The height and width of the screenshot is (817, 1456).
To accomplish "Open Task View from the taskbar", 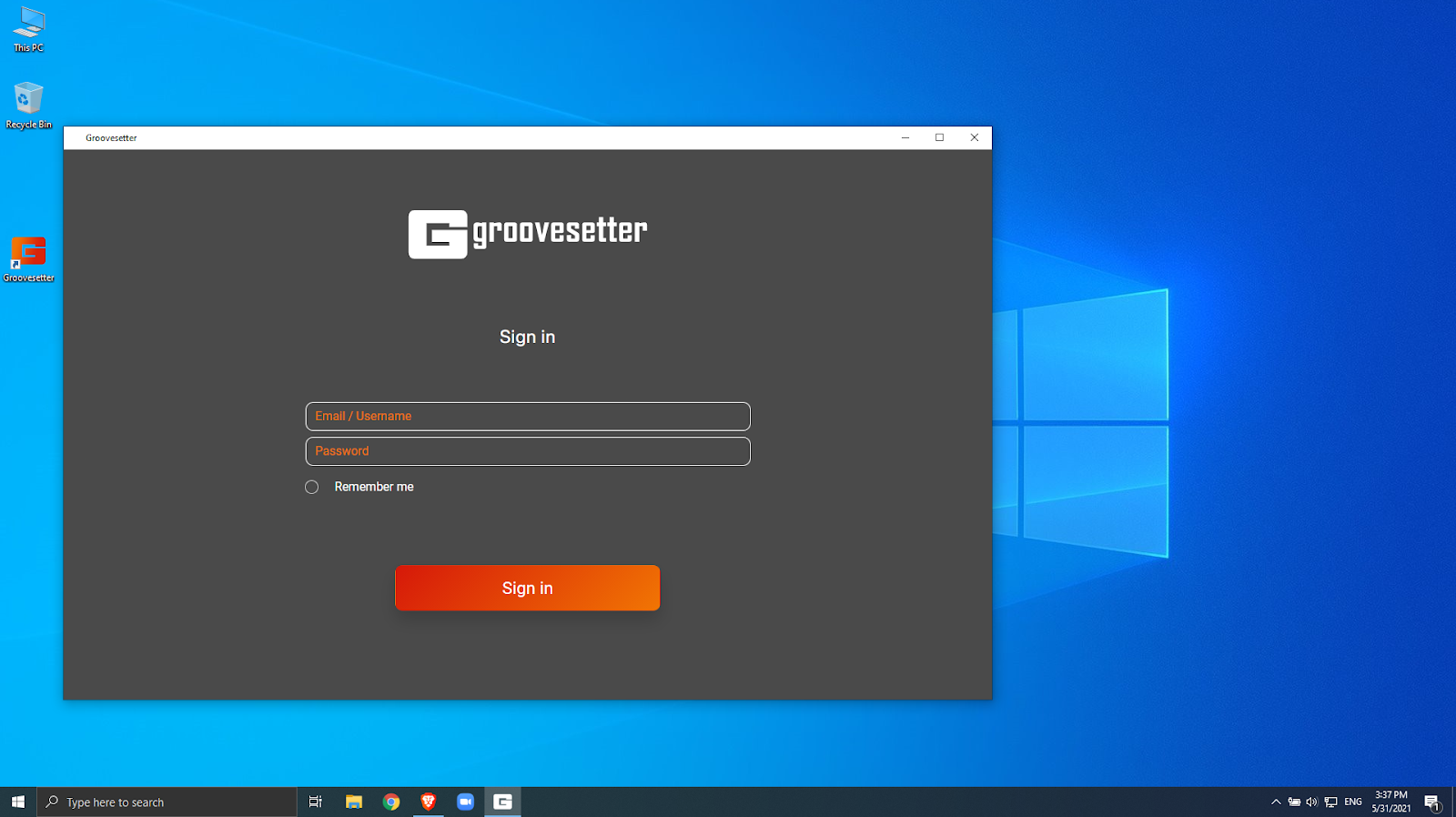I will click(316, 802).
